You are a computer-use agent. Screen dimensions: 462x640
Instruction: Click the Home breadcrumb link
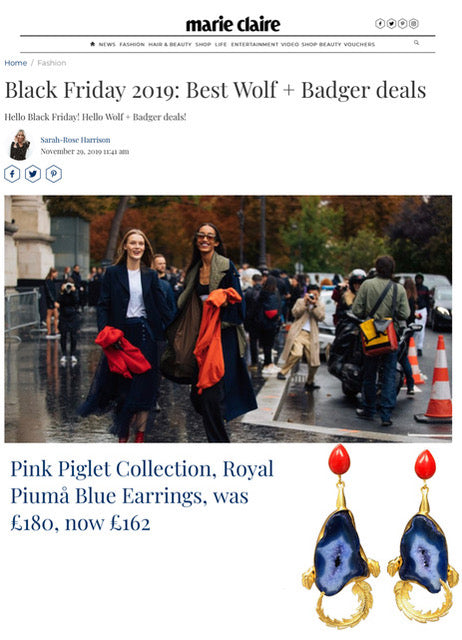coord(16,63)
